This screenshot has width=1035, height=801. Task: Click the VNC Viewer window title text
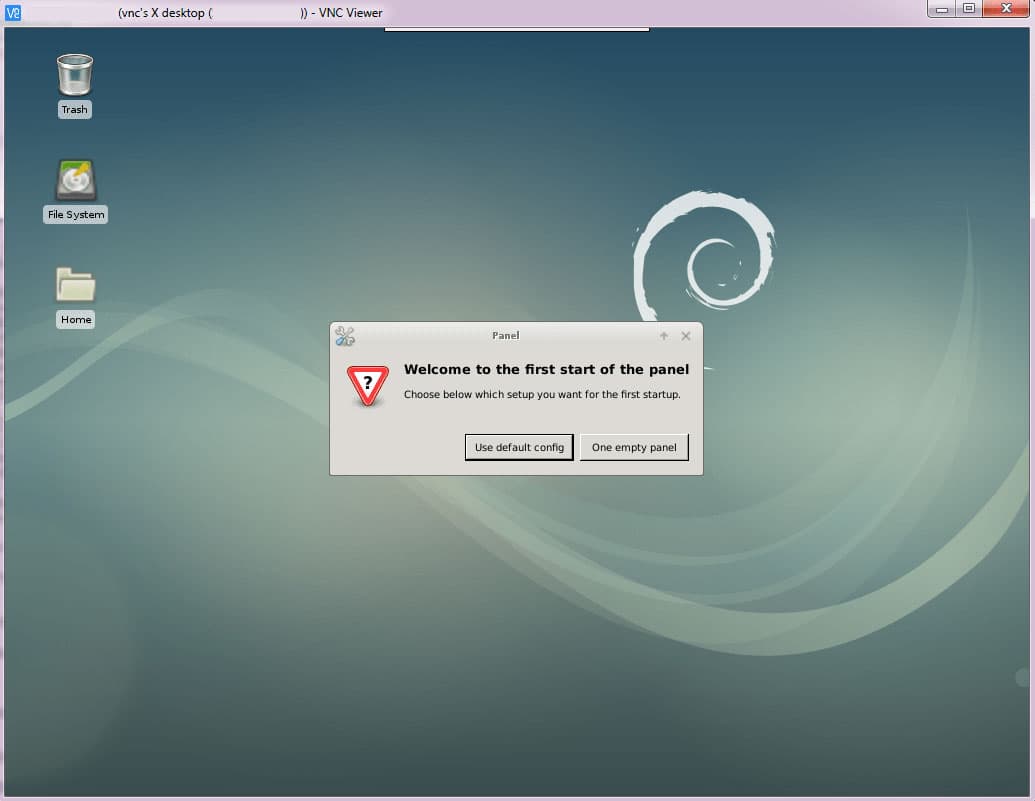[250, 13]
